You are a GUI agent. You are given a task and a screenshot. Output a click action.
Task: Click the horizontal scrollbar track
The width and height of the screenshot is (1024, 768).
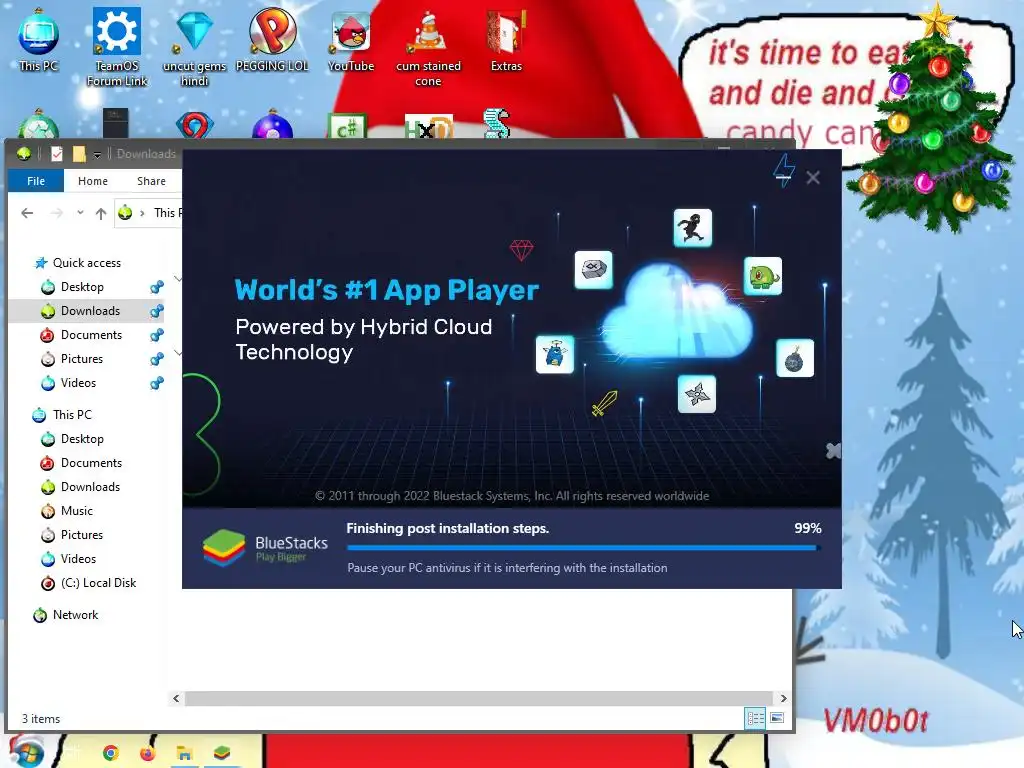pos(479,699)
